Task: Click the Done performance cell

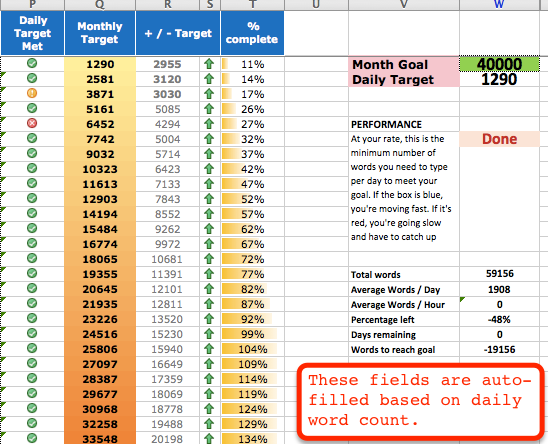Action: click(499, 139)
